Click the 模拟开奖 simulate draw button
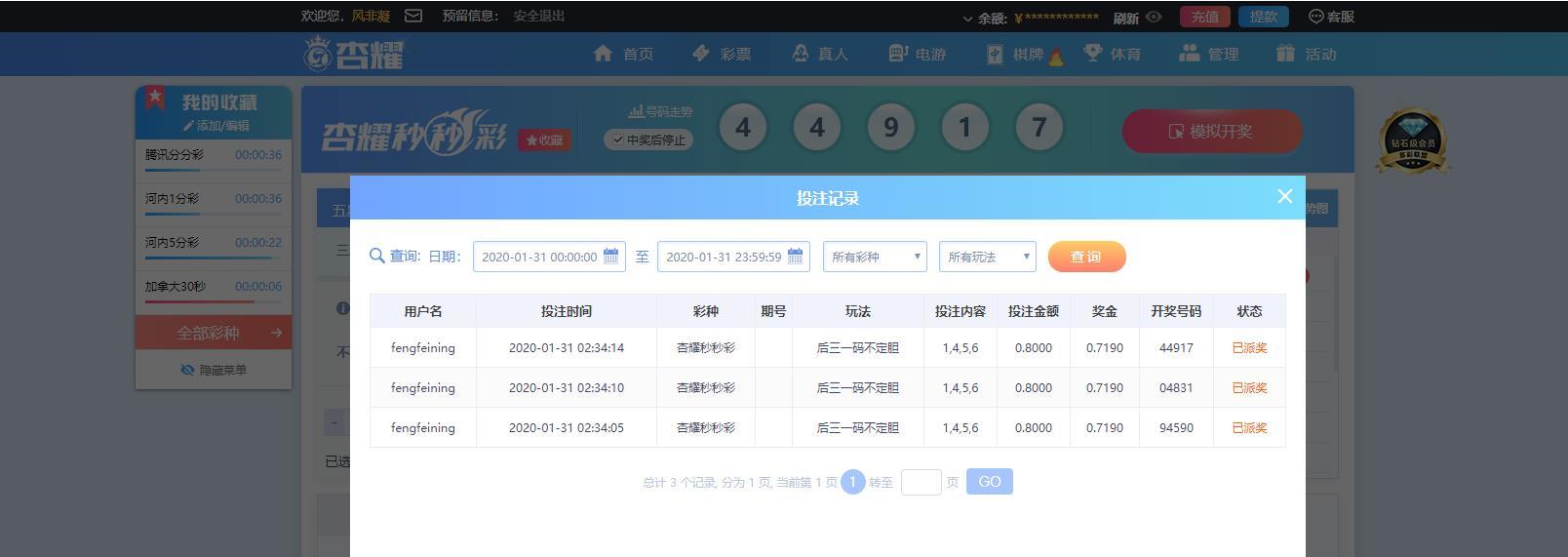Screen dimensions: 1568x557 click(x=1211, y=131)
